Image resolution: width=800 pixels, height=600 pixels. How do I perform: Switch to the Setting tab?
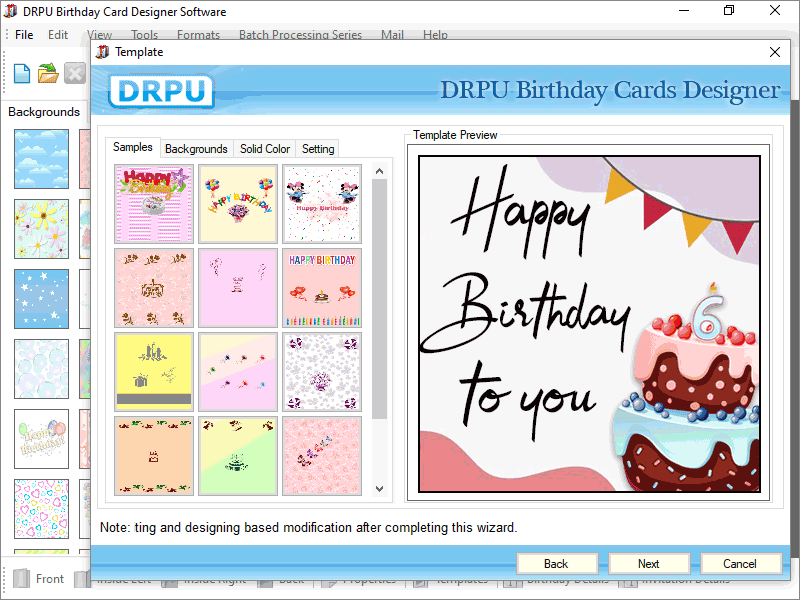click(318, 149)
